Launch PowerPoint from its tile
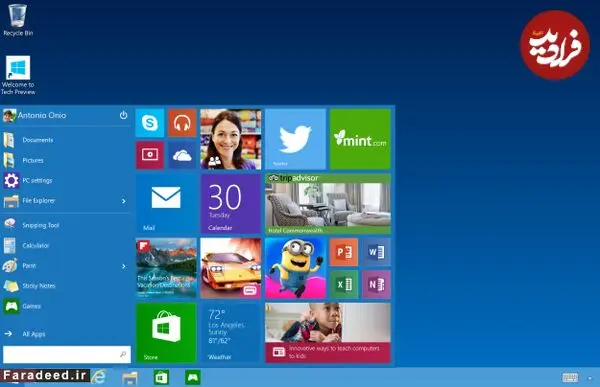Screen dimensions: 600x387 tap(344, 252)
